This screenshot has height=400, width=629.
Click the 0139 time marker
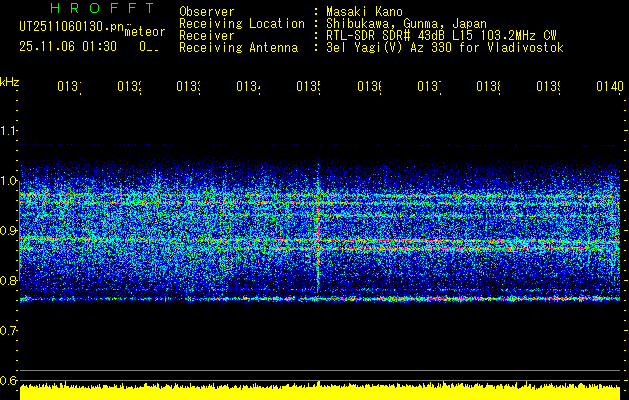[x=548, y=86]
